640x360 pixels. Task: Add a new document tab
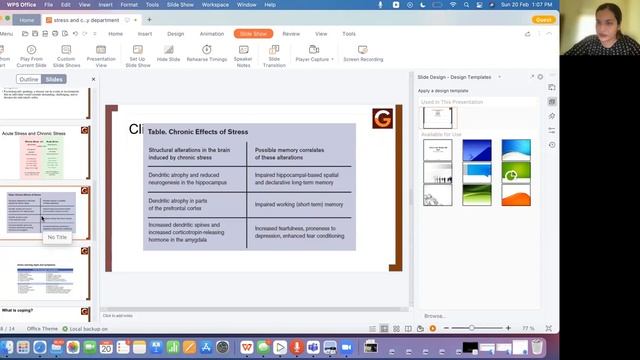pos(149,20)
